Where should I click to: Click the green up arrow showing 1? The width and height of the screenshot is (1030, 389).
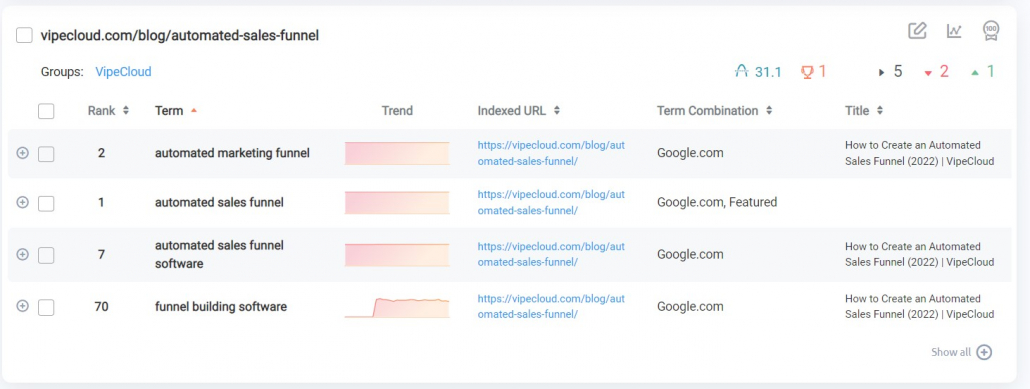[975, 73]
